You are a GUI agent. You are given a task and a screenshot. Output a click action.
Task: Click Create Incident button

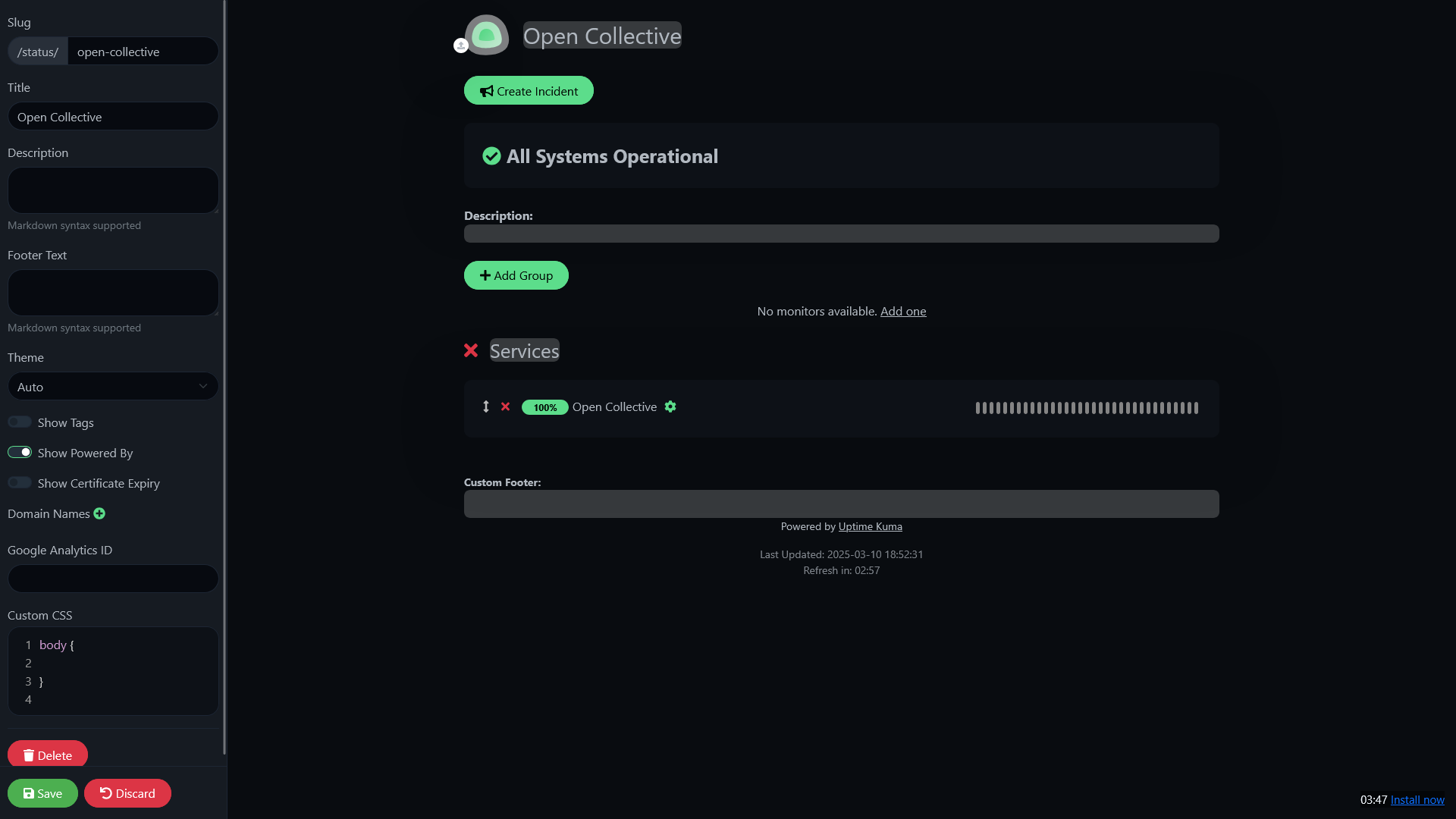529,90
